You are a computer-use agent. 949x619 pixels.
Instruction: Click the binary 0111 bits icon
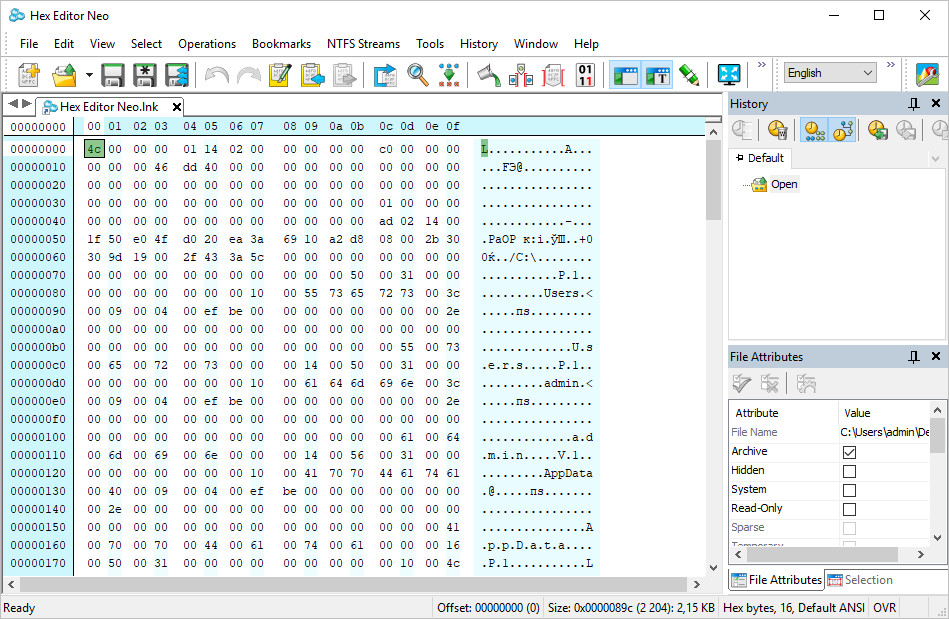point(585,75)
